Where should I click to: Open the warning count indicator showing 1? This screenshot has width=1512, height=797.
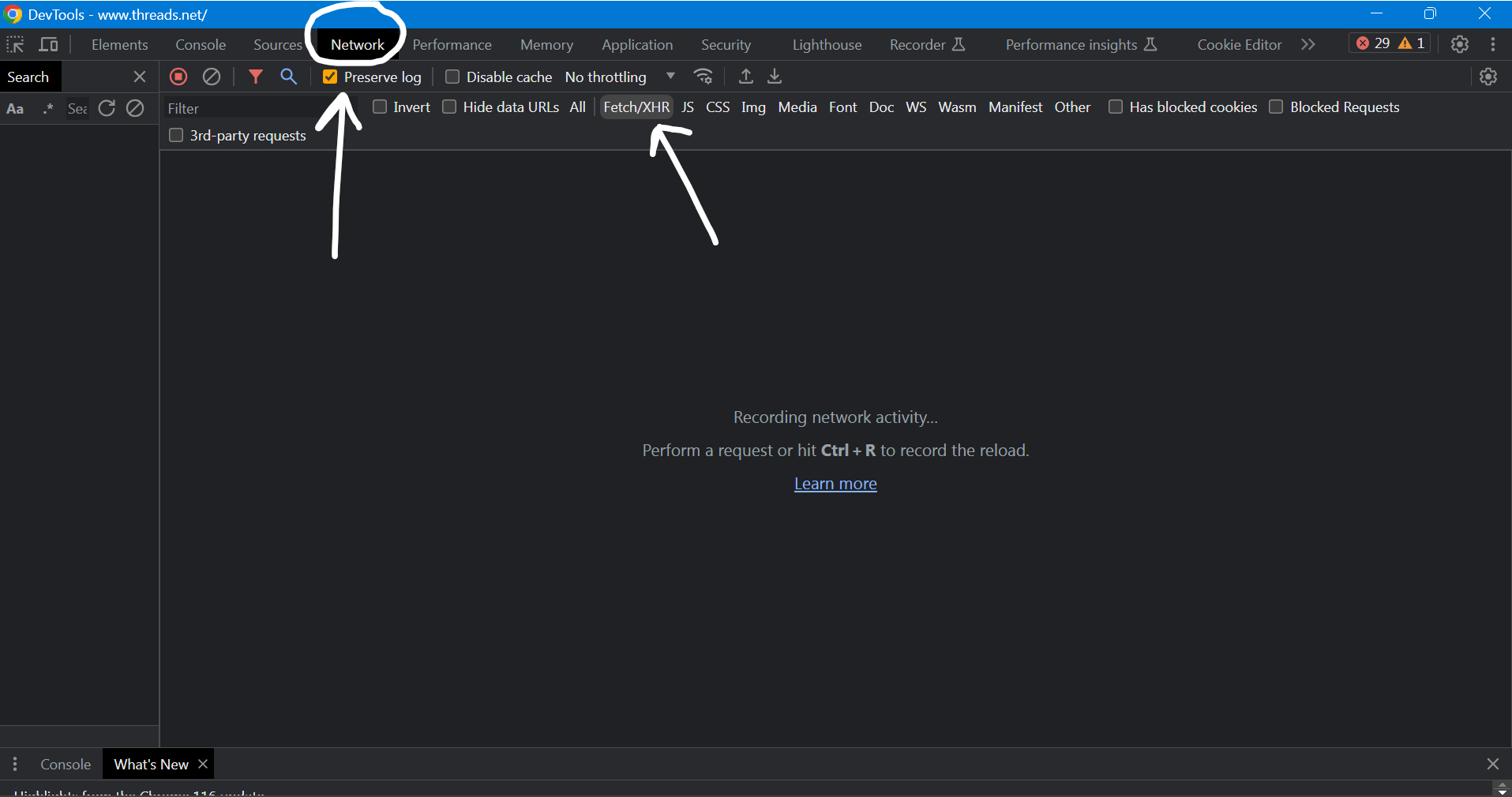1412,43
